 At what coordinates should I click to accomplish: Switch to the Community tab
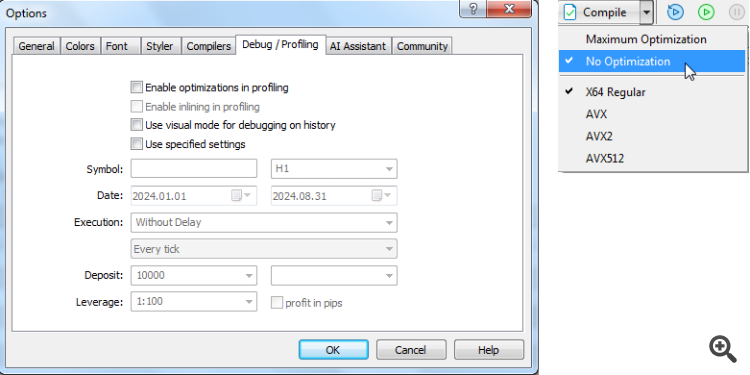click(x=422, y=46)
